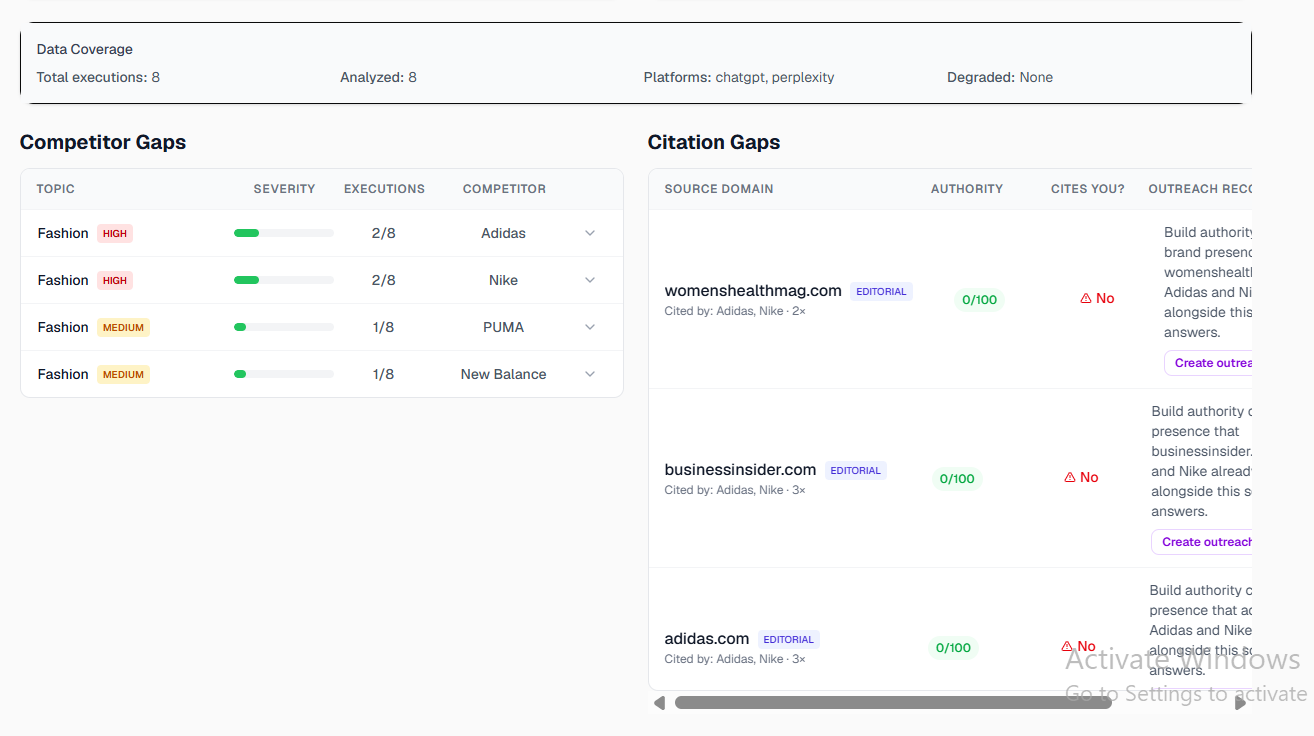Expand the Nike competitor gap row

[x=590, y=280]
